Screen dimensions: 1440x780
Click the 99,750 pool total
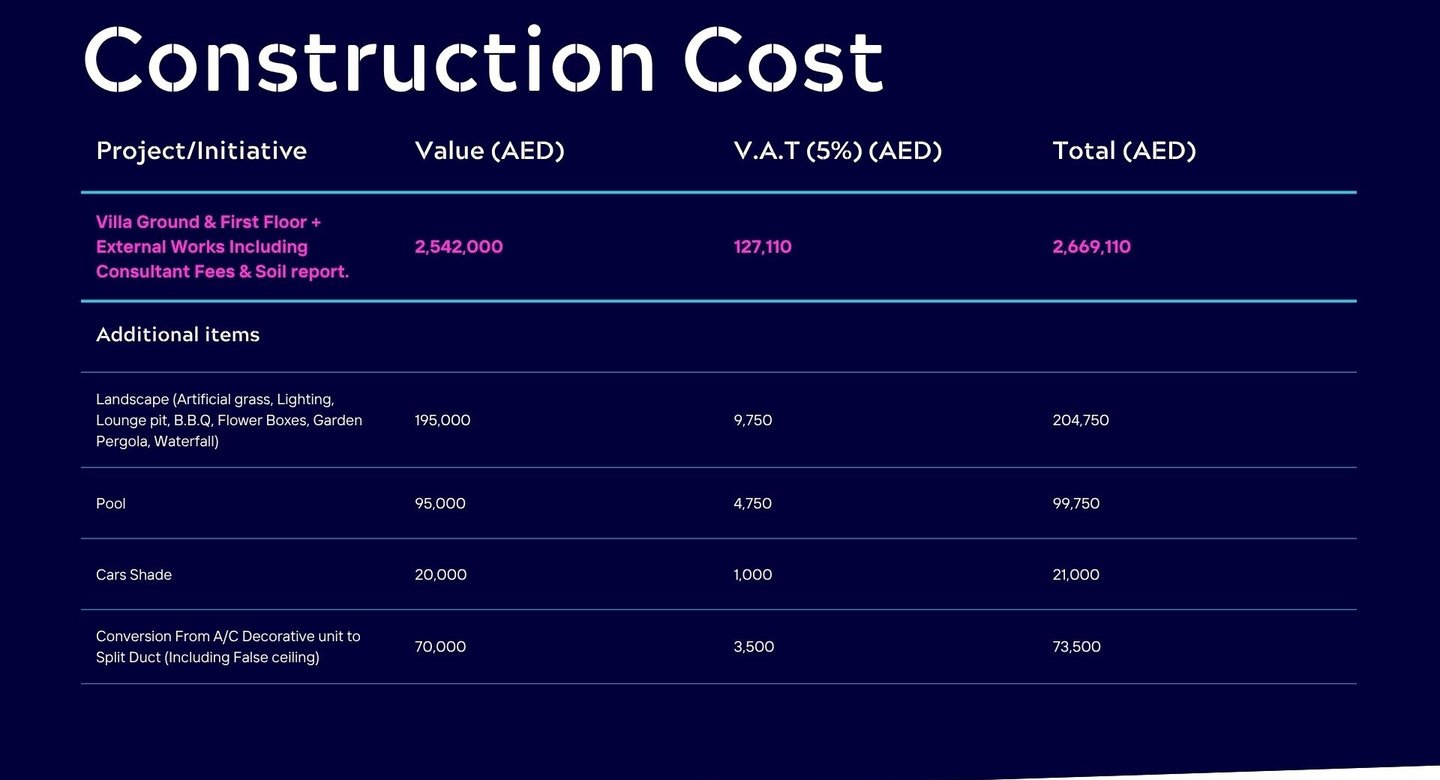coord(1076,503)
